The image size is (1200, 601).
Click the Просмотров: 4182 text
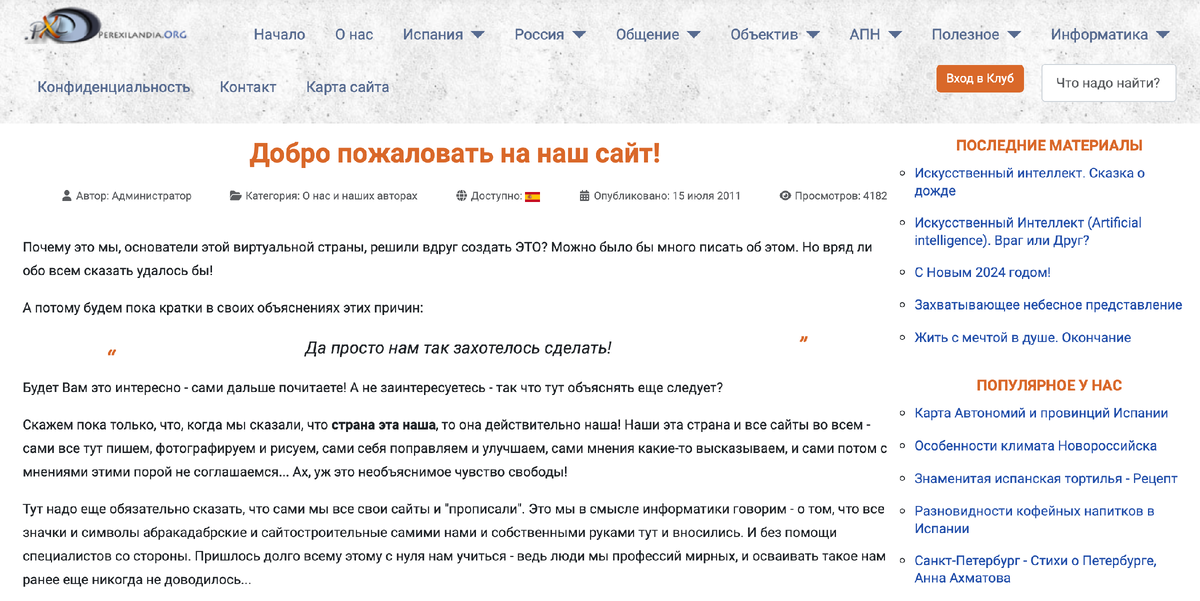pyautogui.click(x=841, y=196)
